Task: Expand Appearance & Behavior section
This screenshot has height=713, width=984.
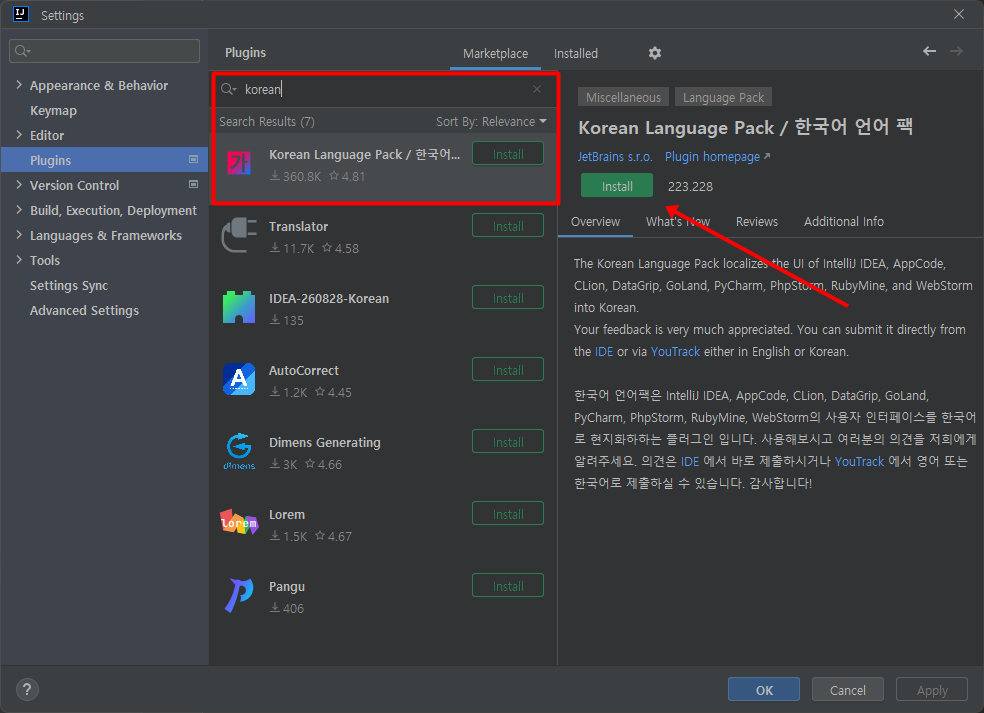Action: [x=19, y=85]
